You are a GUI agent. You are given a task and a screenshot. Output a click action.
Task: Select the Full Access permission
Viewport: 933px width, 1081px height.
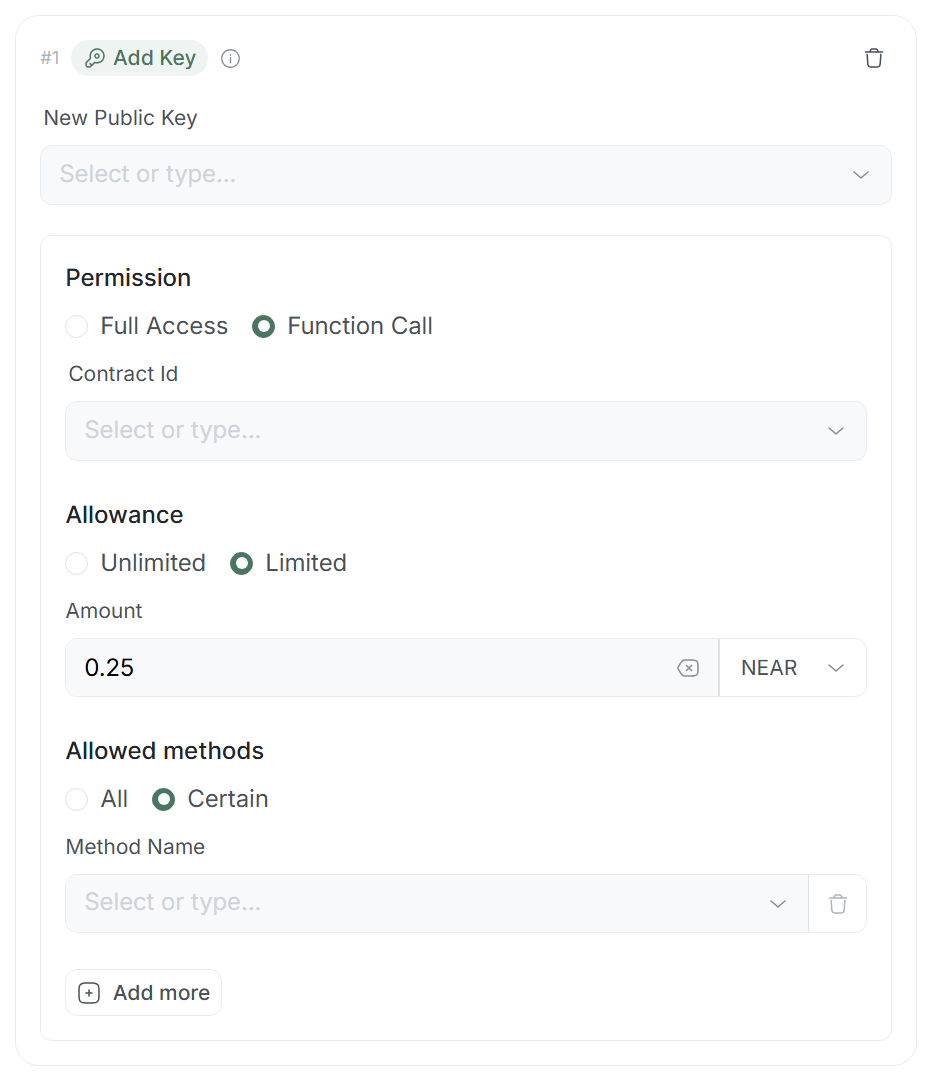(77, 327)
